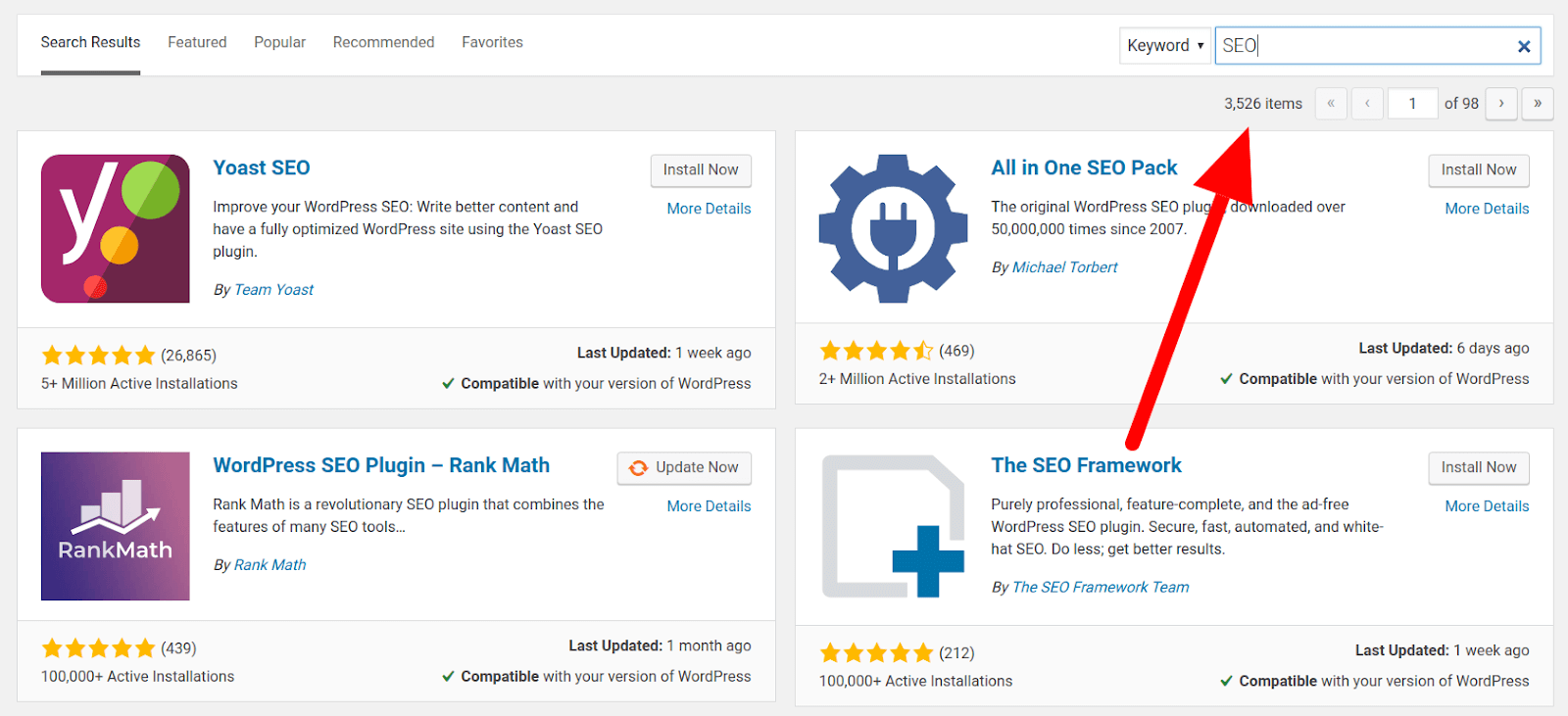Install The SEO Framework plugin
Screen dimensions: 1568x716
point(1479,468)
